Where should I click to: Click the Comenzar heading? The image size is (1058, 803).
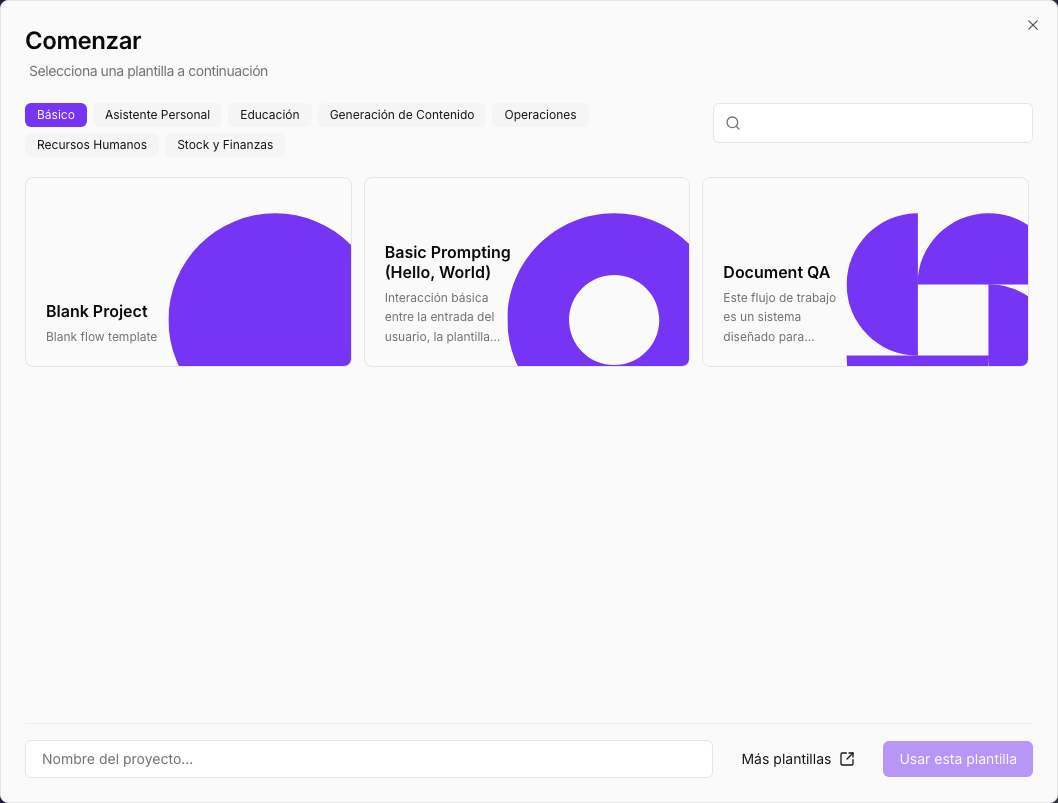click(83, 41)
